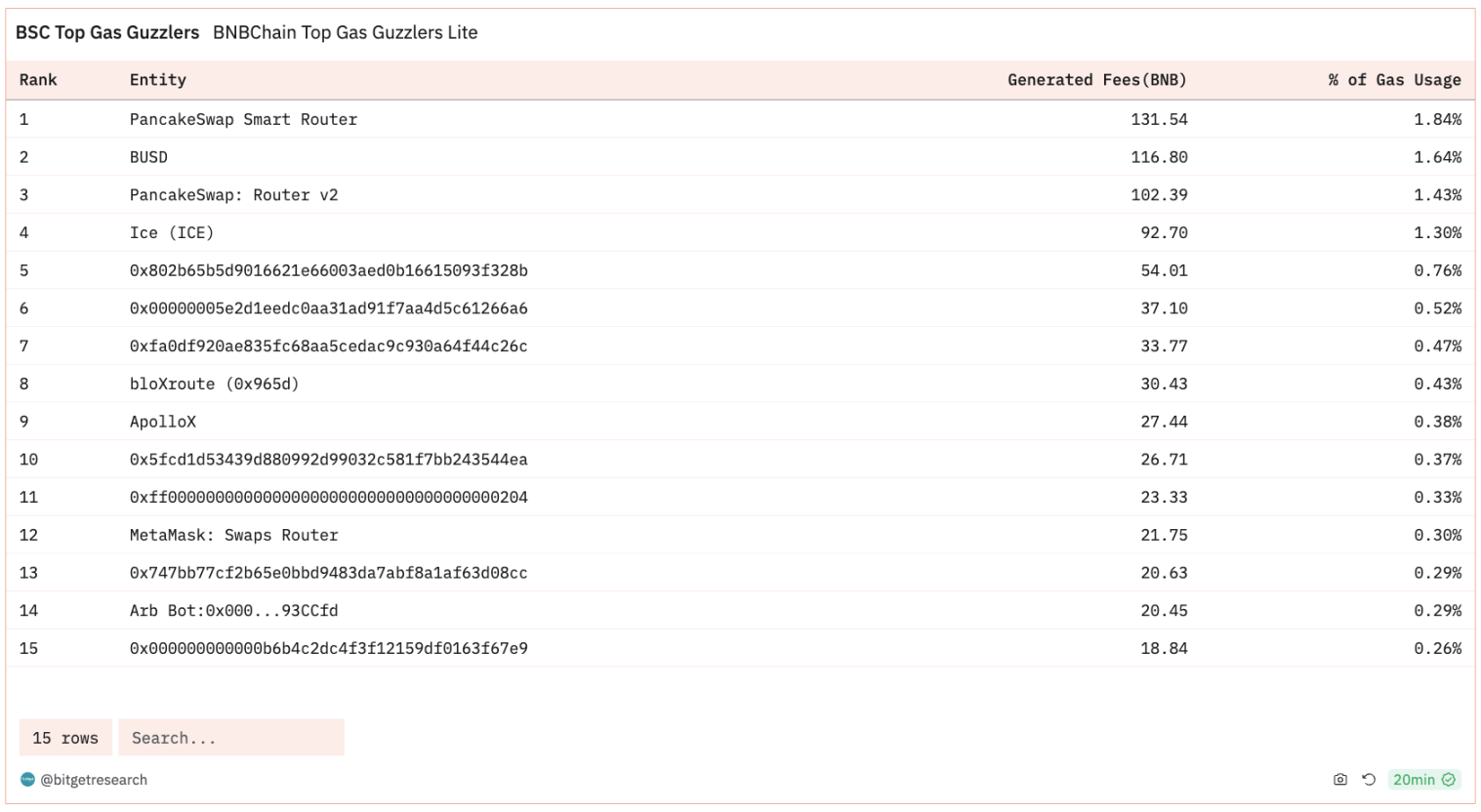Screen dimensions: 1481x812
Task: Click the MetaMask: Swaps Router entry
Action: tap(233, 535)
